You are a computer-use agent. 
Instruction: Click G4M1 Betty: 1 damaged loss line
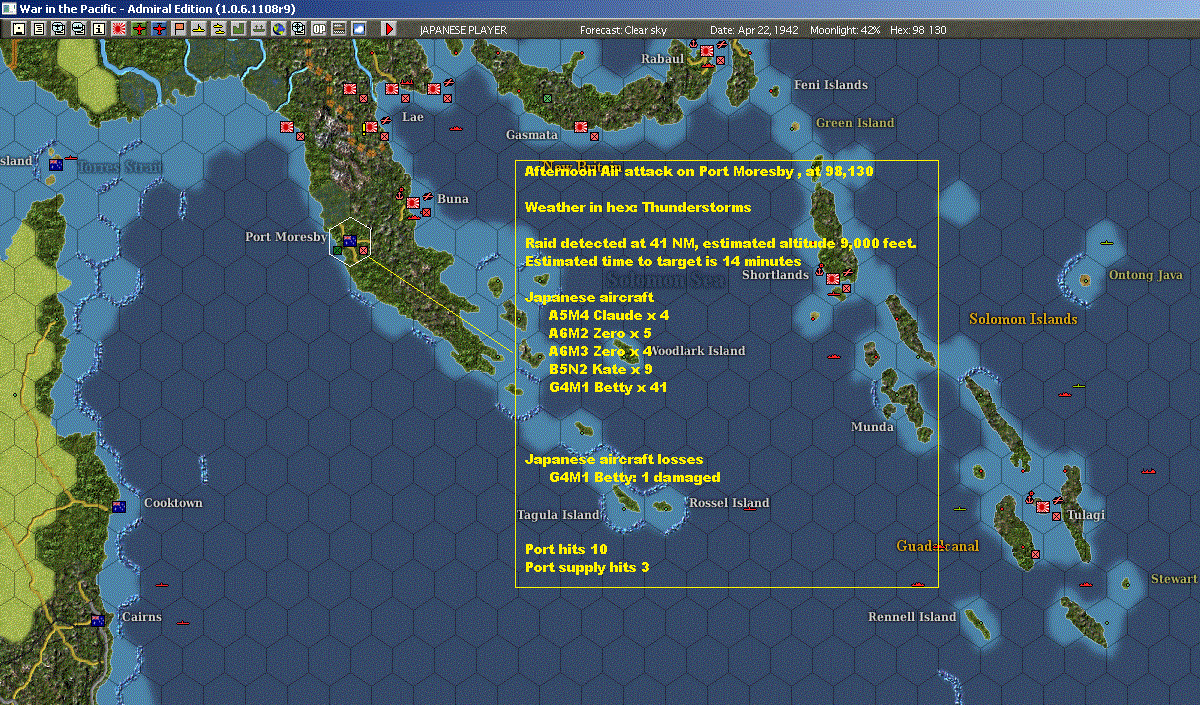coord(635,477)
